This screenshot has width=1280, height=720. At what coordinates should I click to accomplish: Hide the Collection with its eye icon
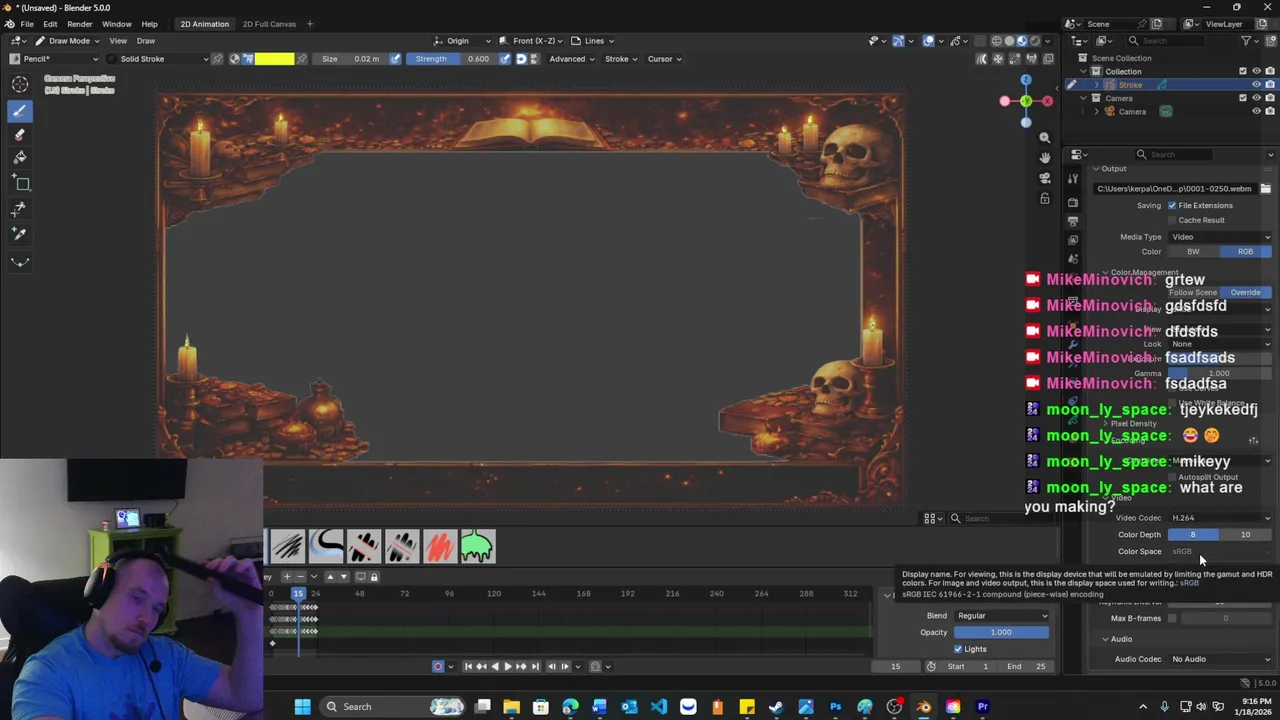[1257, 71]
